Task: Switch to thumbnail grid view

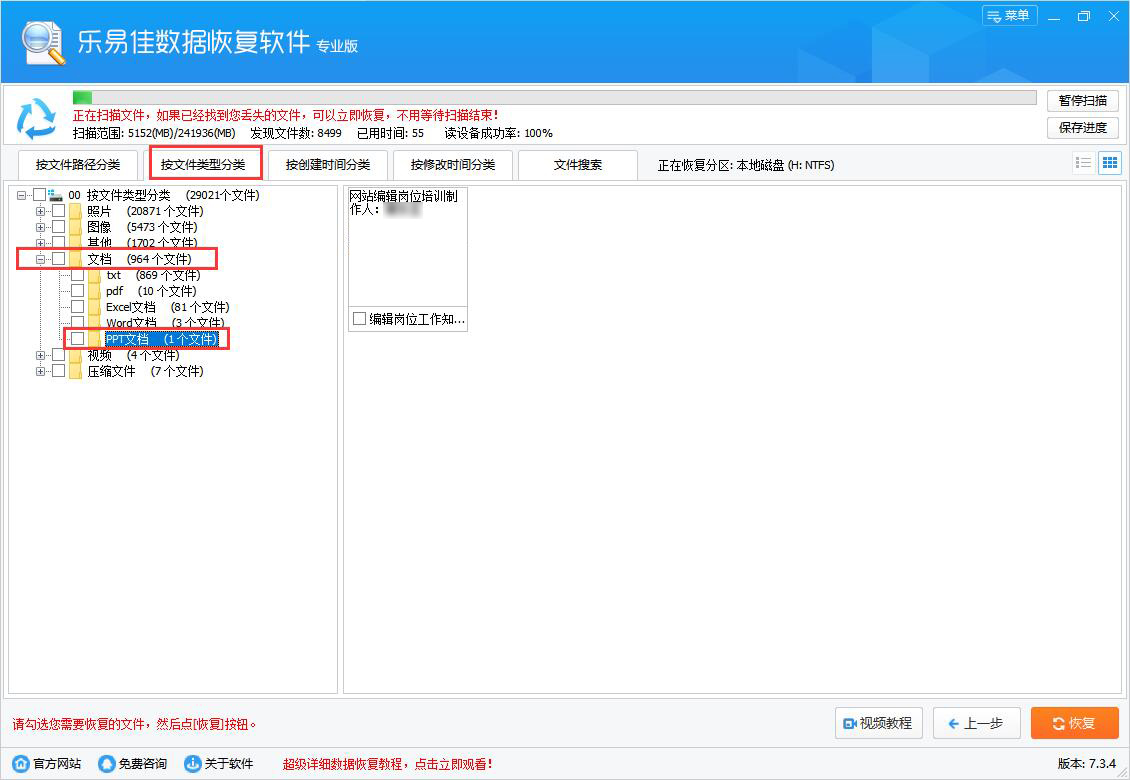Action: click(1109, 162)
